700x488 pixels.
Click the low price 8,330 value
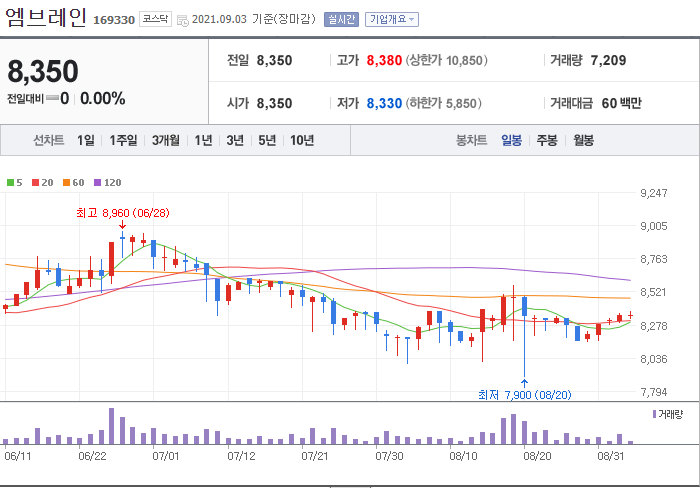tap(384, 103)
